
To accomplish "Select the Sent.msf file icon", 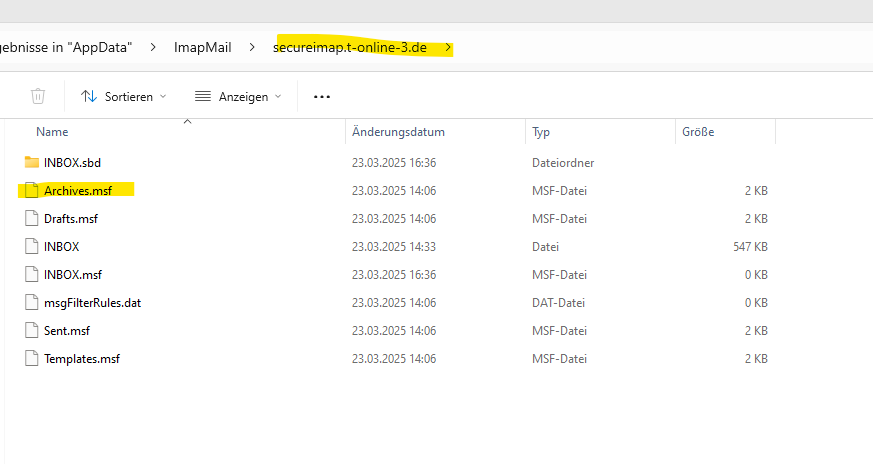I will point(32,330).
